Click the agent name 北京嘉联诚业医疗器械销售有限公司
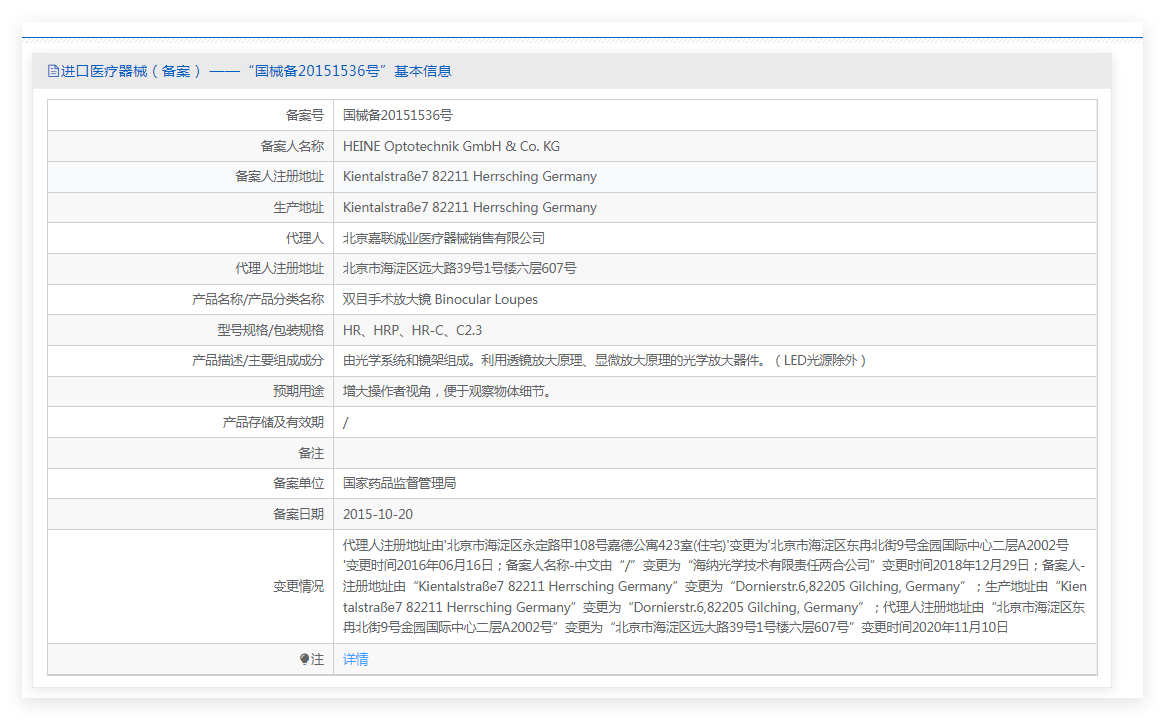 pyautogui.click(x=443, y=239)
